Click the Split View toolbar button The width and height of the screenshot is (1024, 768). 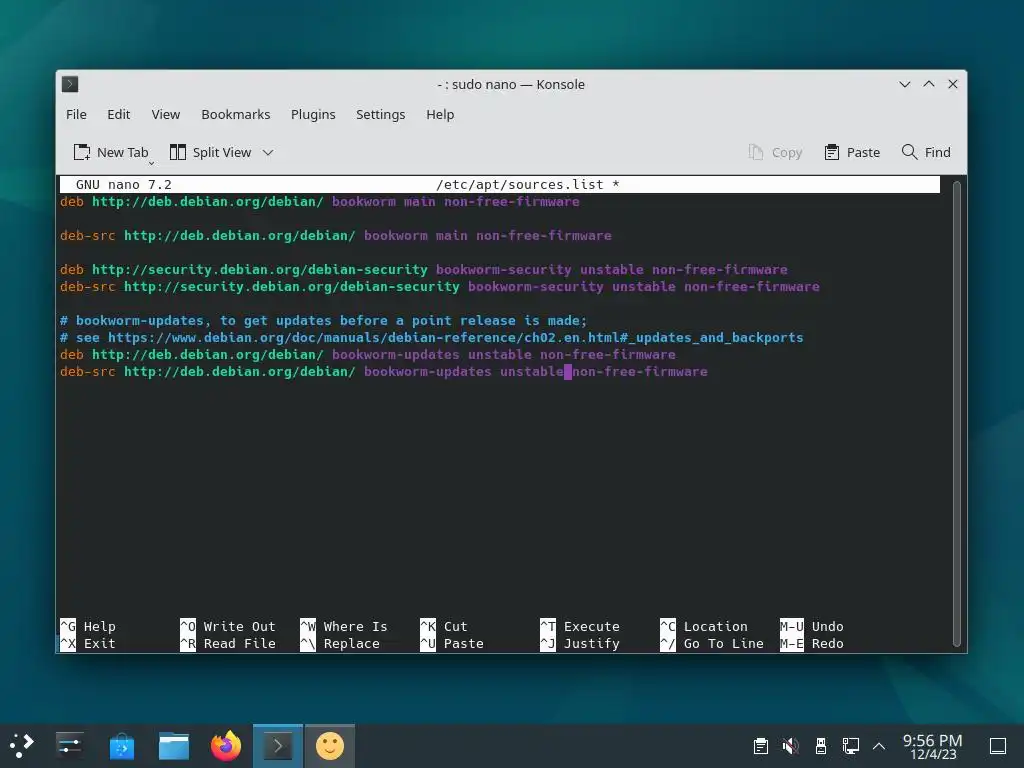click(210, 152)
